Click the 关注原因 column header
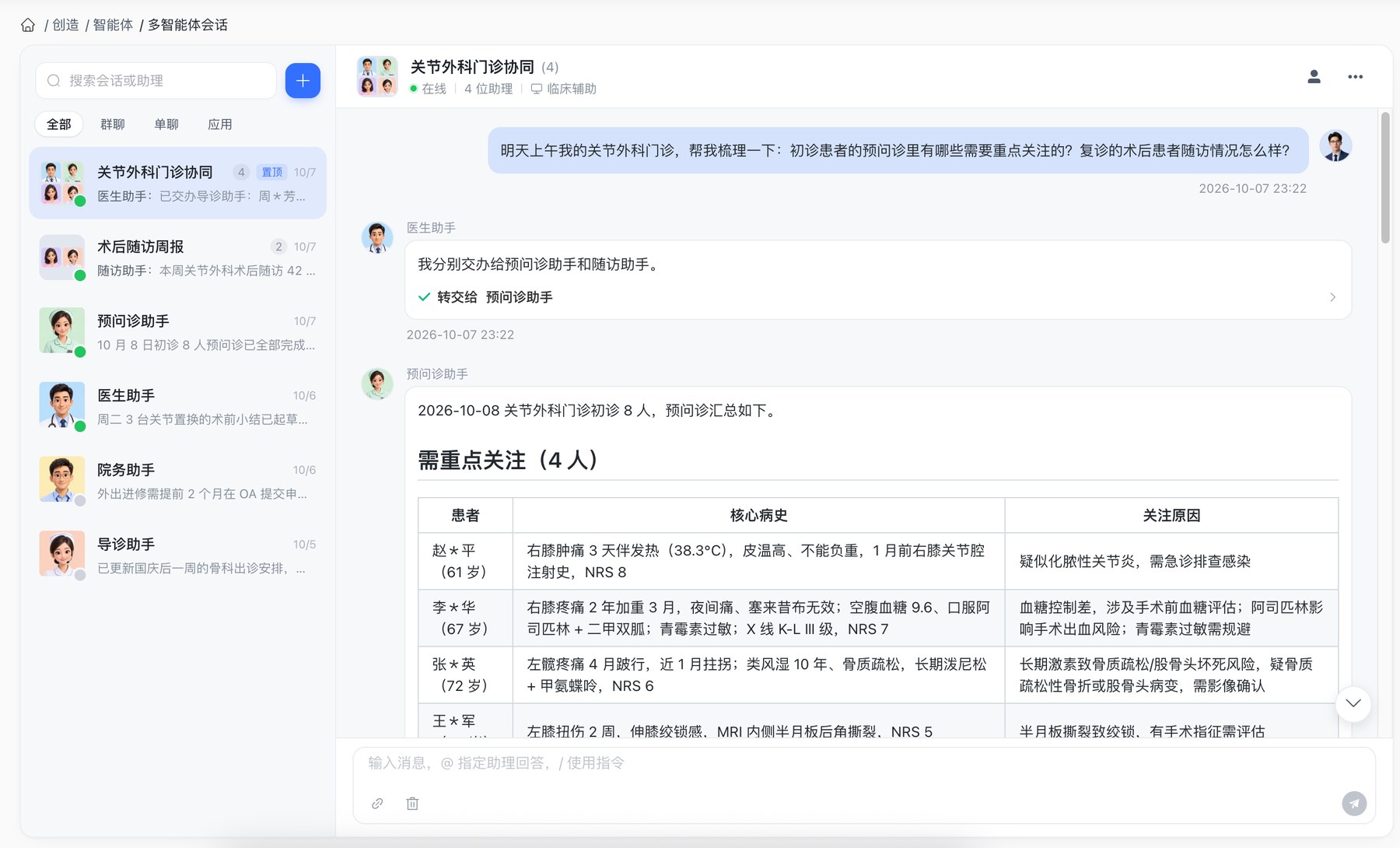Viewport: 1400px width, 848px height. pyautogui.click(x=1171, y=515)
